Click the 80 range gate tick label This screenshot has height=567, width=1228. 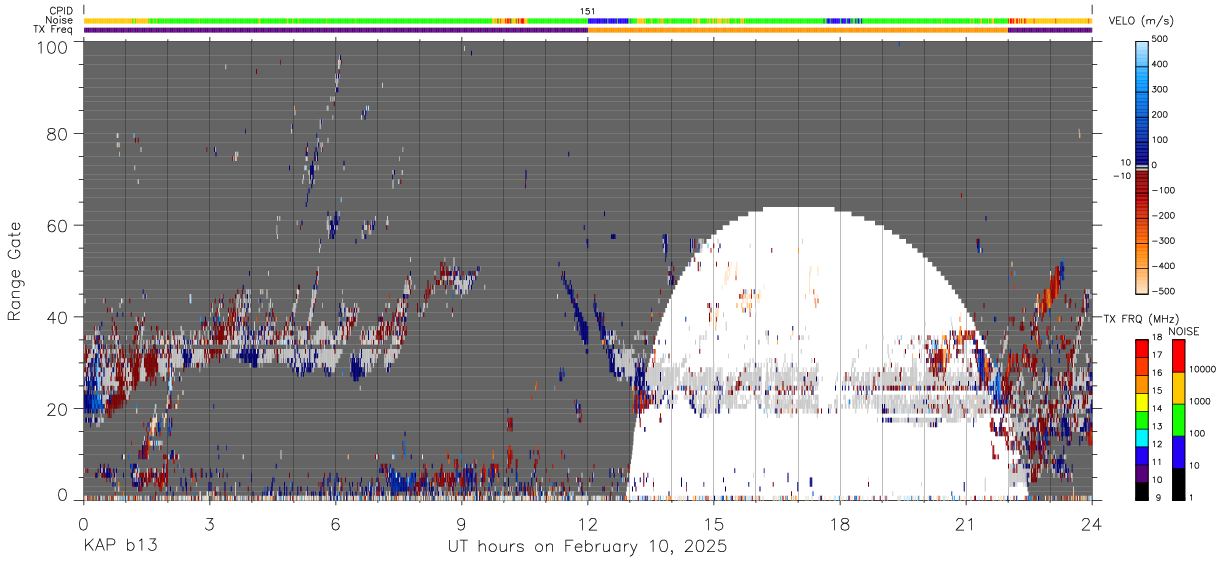[x=57, y=134]
